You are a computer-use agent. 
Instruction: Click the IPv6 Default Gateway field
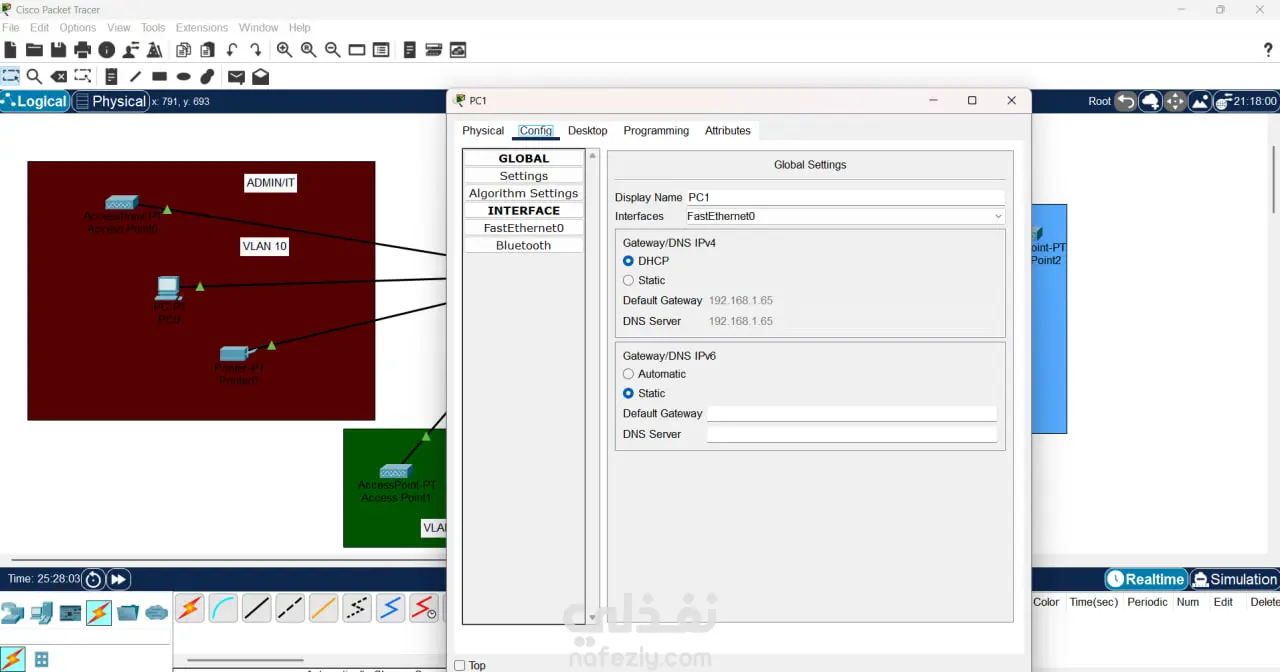[x=852, y=413]
